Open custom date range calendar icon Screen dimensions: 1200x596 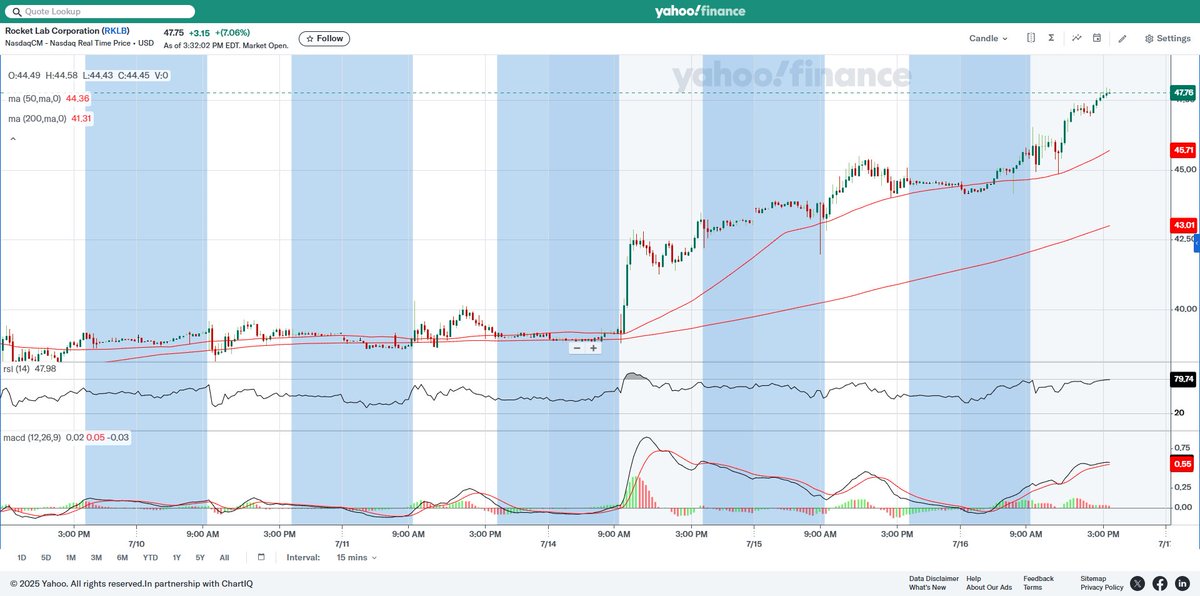pyautogui.click(x=261, y=557)
